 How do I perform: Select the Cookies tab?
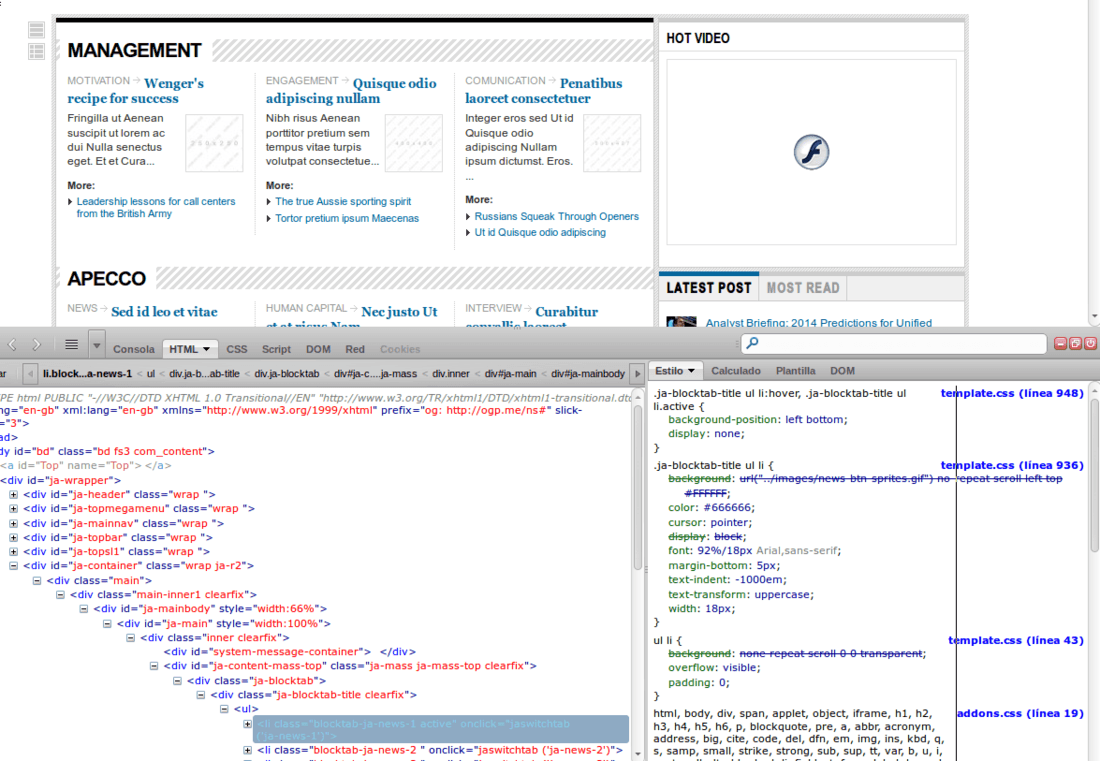pyautogui.click(x=400, y=349)
